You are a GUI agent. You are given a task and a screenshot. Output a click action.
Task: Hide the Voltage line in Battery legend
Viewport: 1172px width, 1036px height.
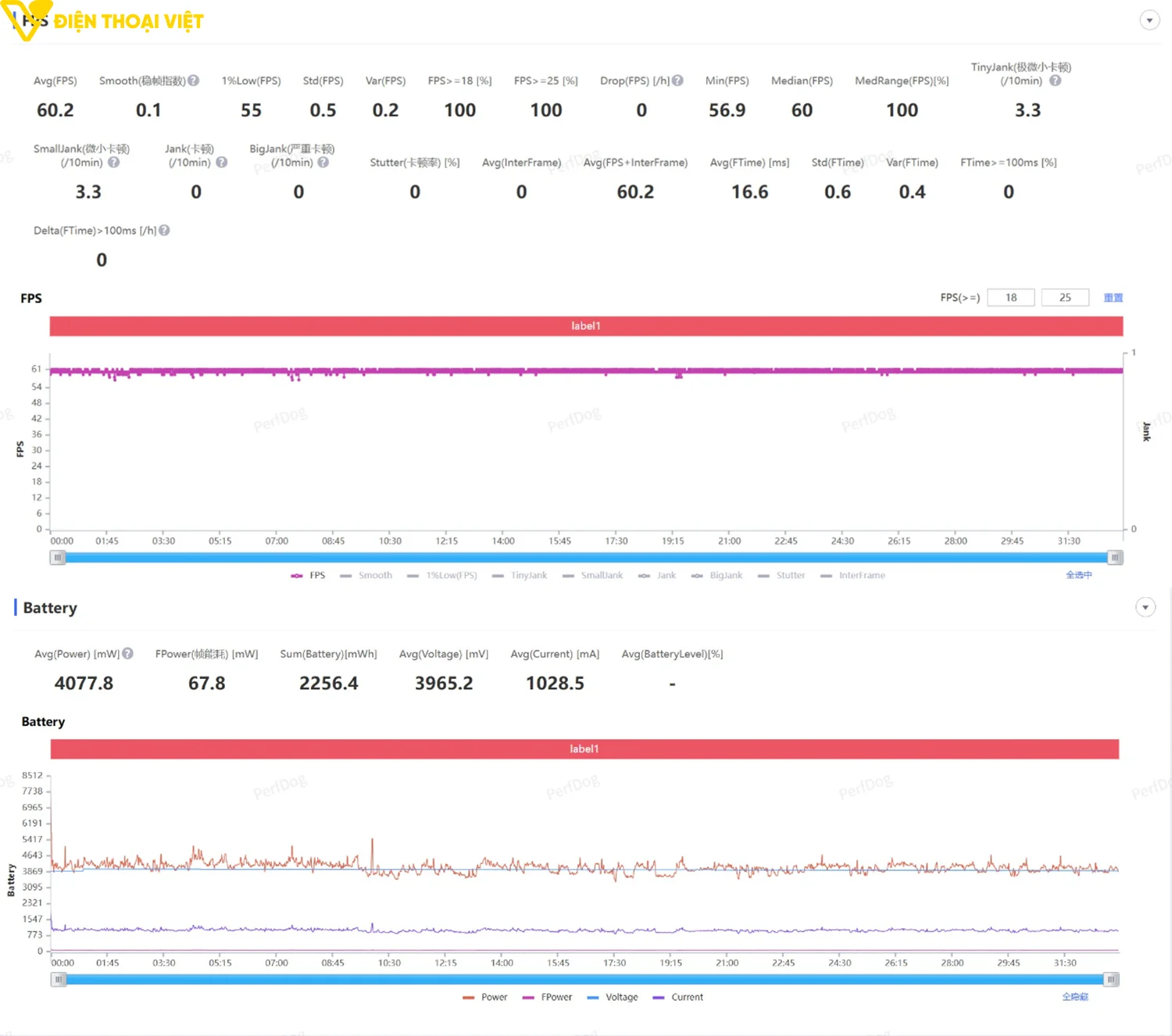coord(613,997)
